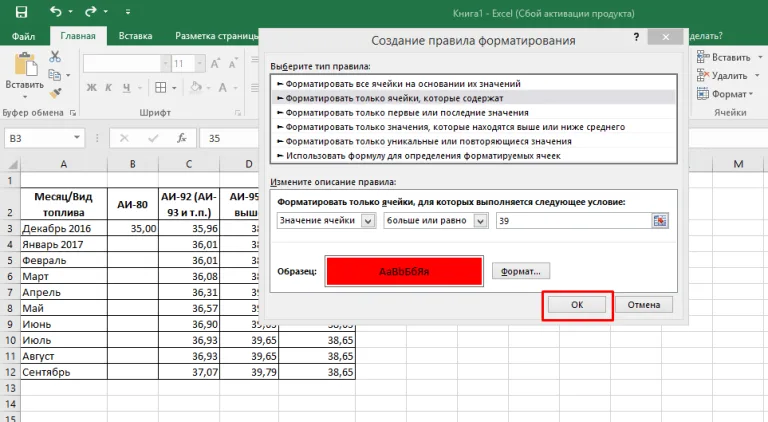The width and height of the screenshot is (768, 422).
Task: Choose rule 'Использовать формулу для определения форматируемых ячеек'
Action: pos(474,156)
